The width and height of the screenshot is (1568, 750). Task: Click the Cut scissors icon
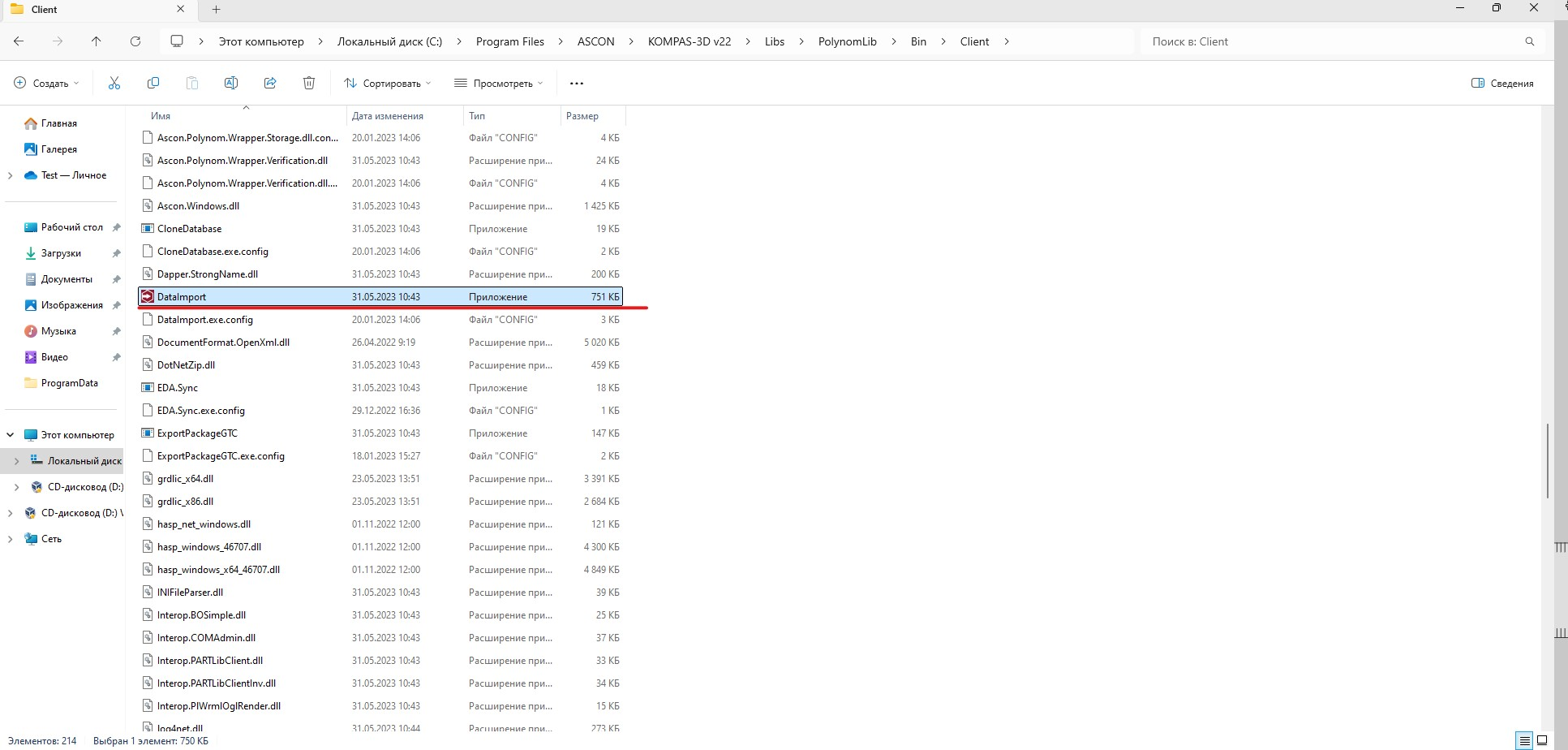114,83
